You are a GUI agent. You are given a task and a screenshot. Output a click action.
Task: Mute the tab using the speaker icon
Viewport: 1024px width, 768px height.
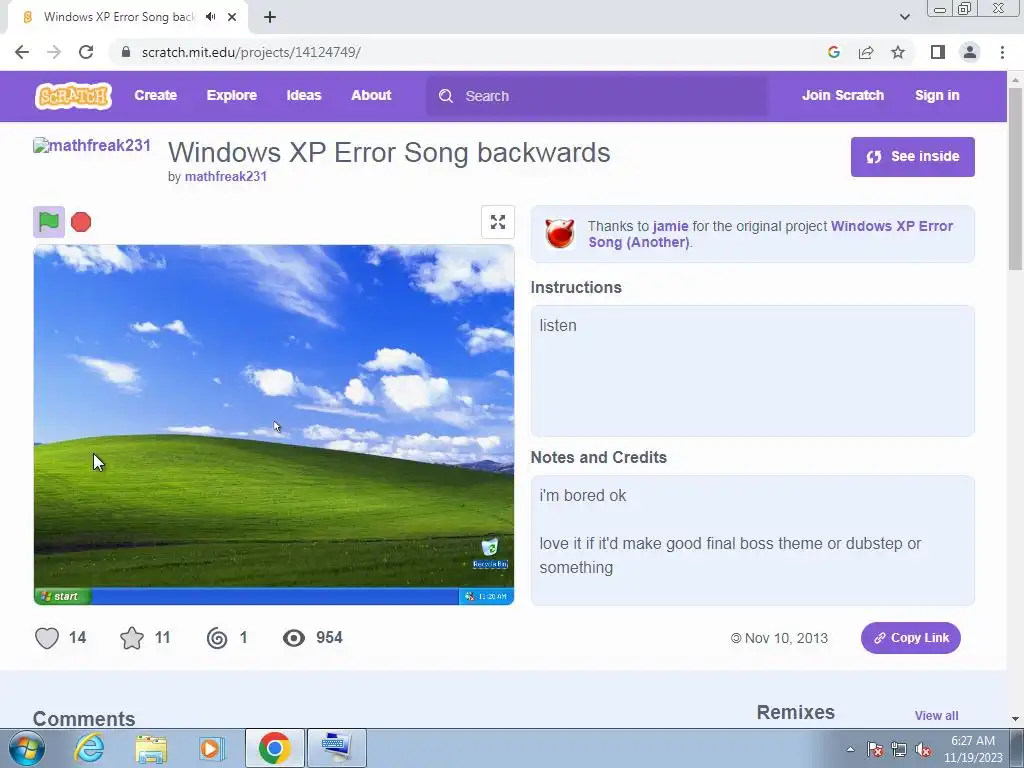pos(210,17)
